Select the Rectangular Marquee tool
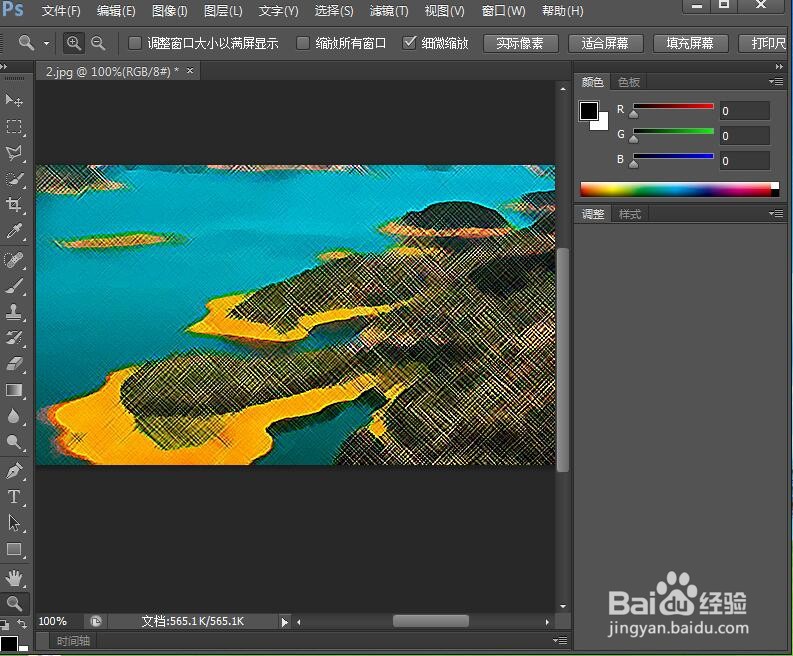Image resolution: width=793 pixels, height=656 pixels. point(14,126)
